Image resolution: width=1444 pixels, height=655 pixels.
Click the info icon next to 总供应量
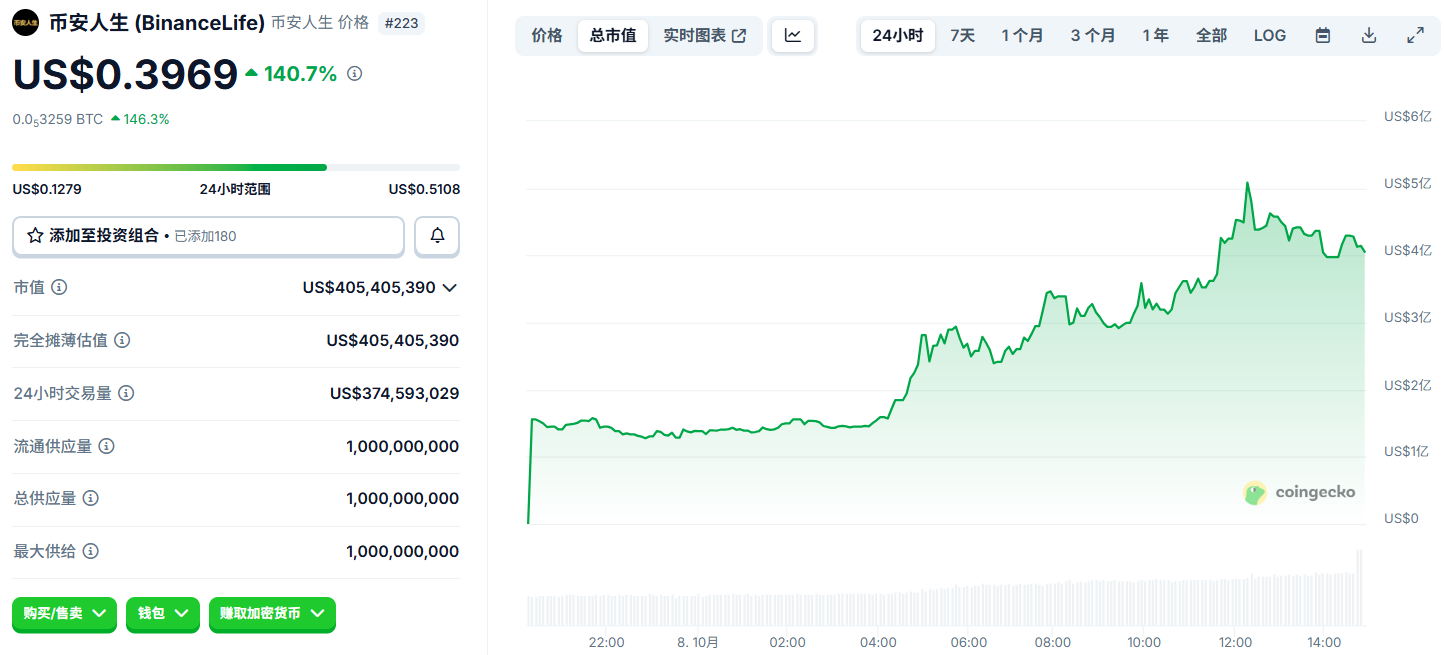click(x=91, y=498)
